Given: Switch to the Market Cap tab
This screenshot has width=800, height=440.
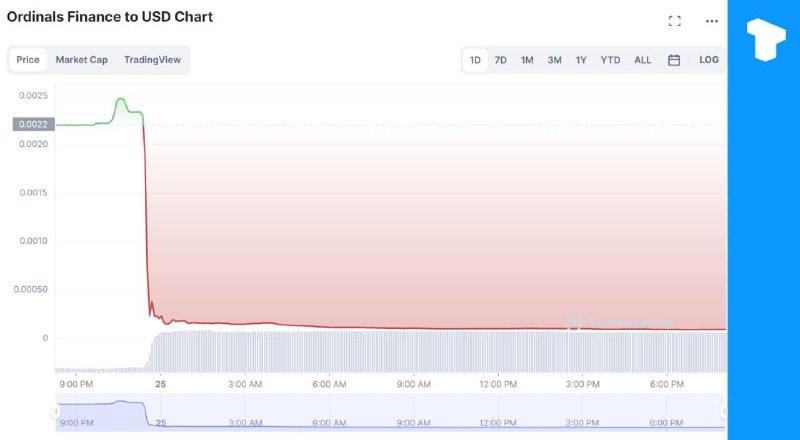Looking at the screenshot, I should (x=82, y=60).
